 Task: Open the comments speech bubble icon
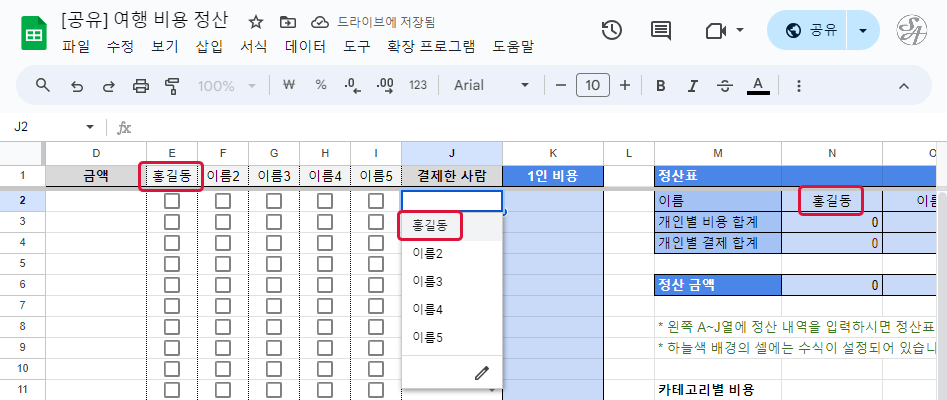(x=661, y=30)
